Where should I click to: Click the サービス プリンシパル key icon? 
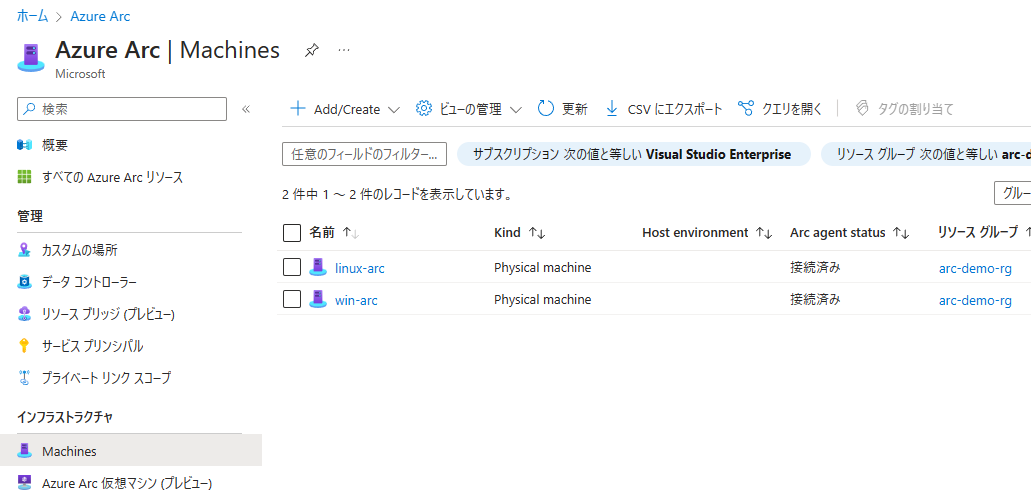pos(24,346)
